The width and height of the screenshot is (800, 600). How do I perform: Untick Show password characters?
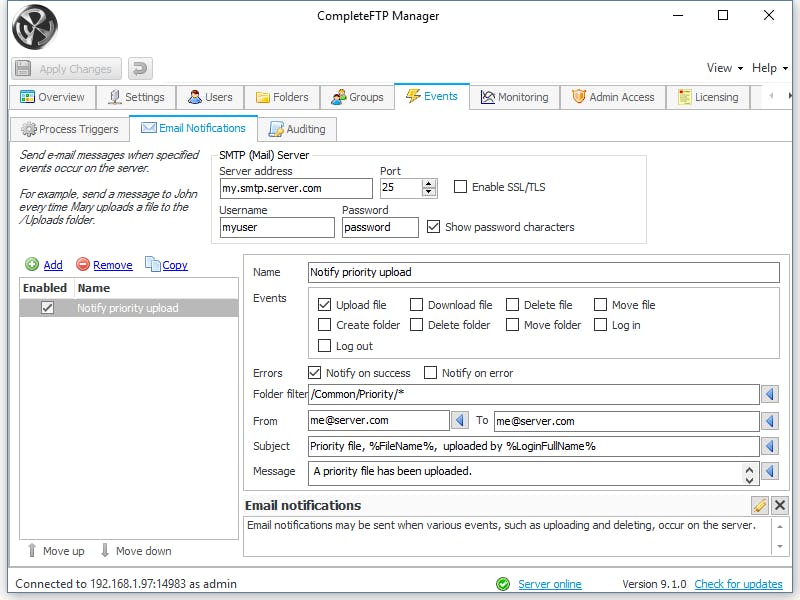click(433, 227)
